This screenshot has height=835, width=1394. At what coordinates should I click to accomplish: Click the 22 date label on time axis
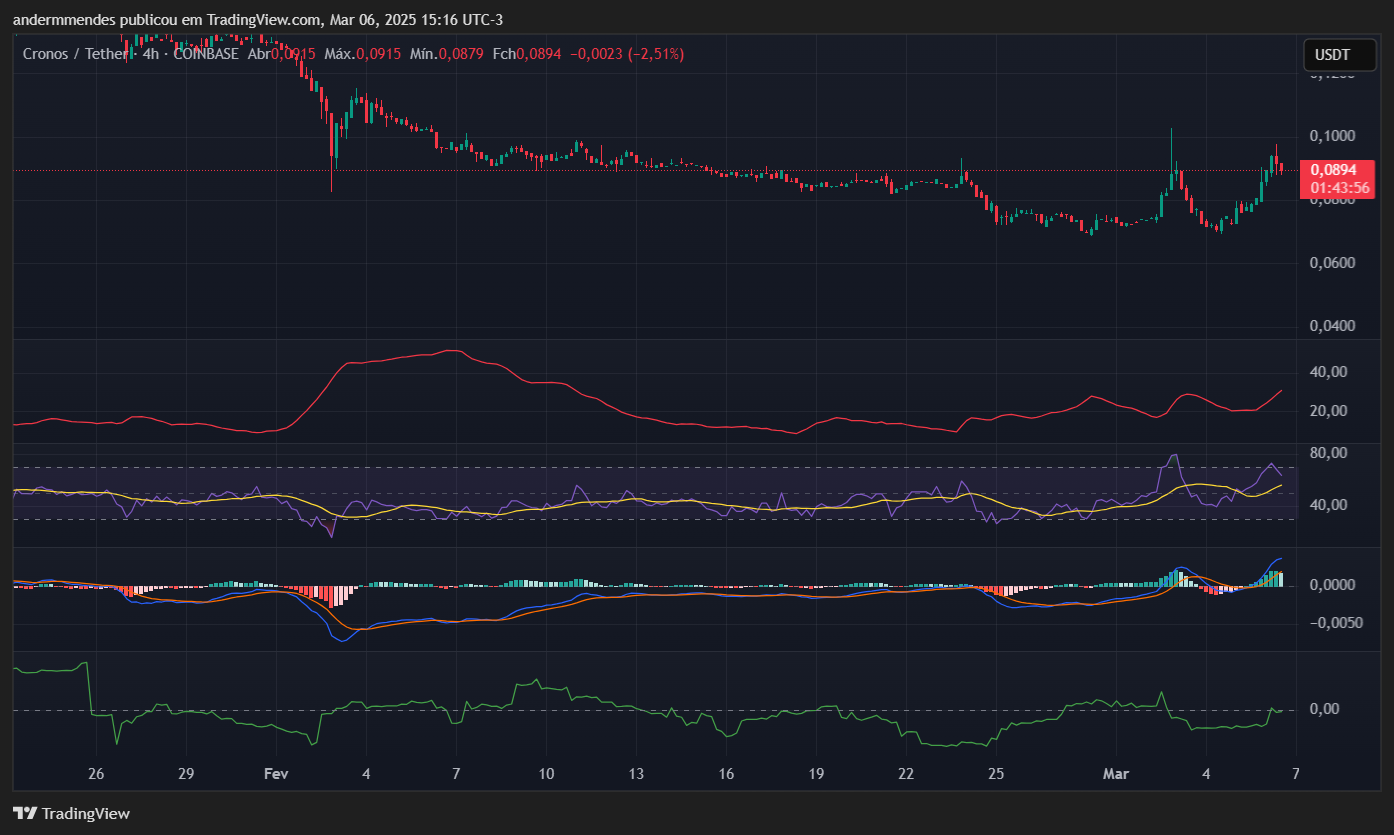[x=906, y=774]
